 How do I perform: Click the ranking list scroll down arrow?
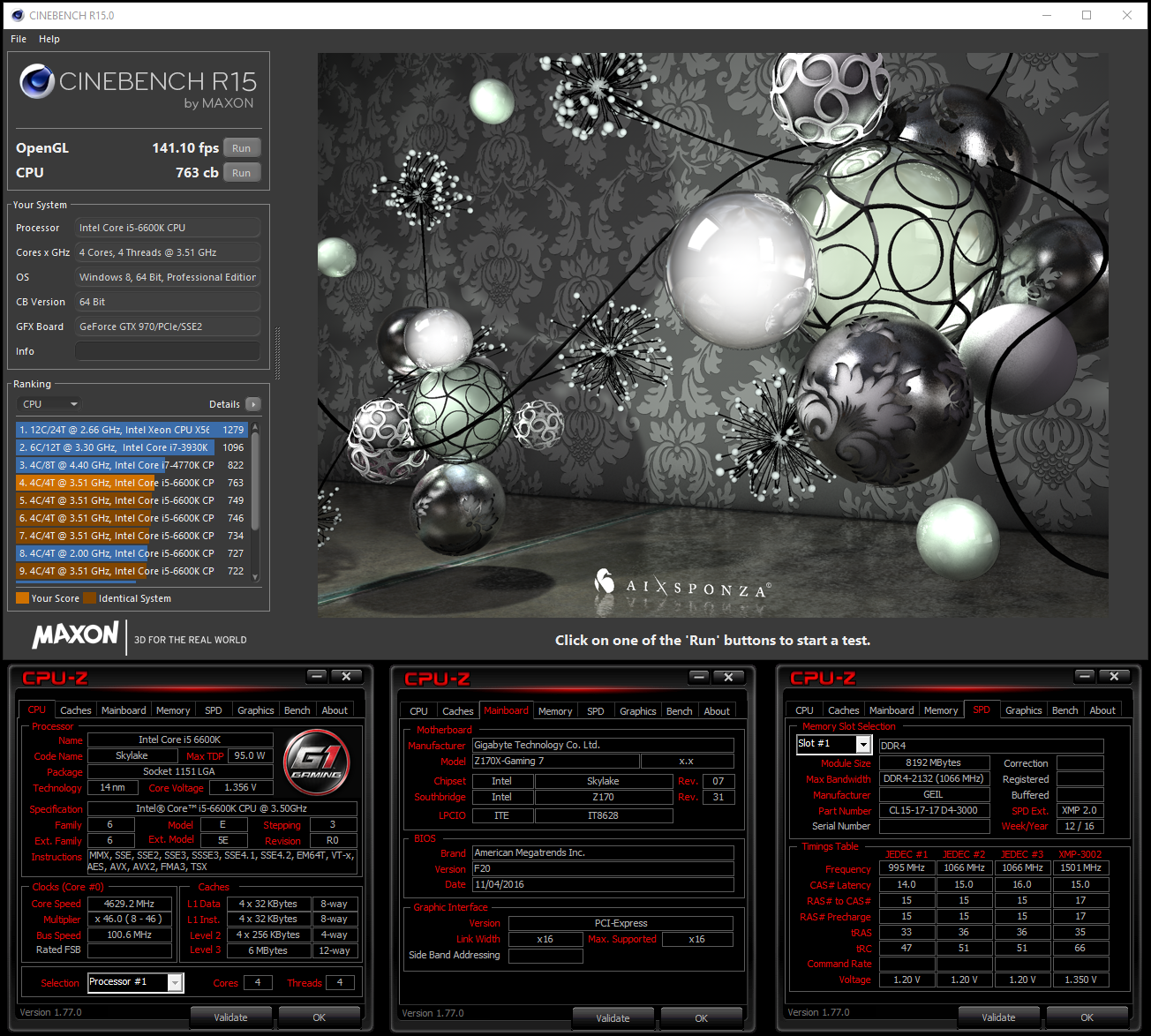[256, 577]
